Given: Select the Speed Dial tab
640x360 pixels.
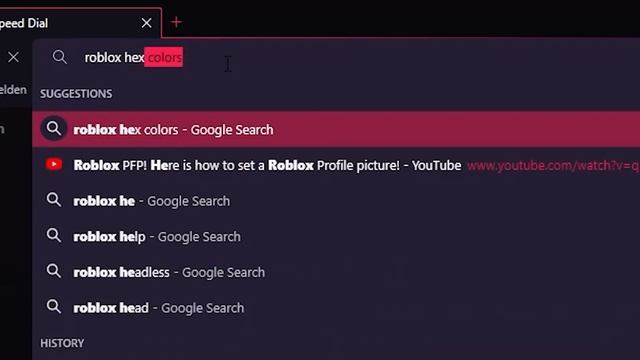Looking at the screenshot, I should (x=80, y=23).
